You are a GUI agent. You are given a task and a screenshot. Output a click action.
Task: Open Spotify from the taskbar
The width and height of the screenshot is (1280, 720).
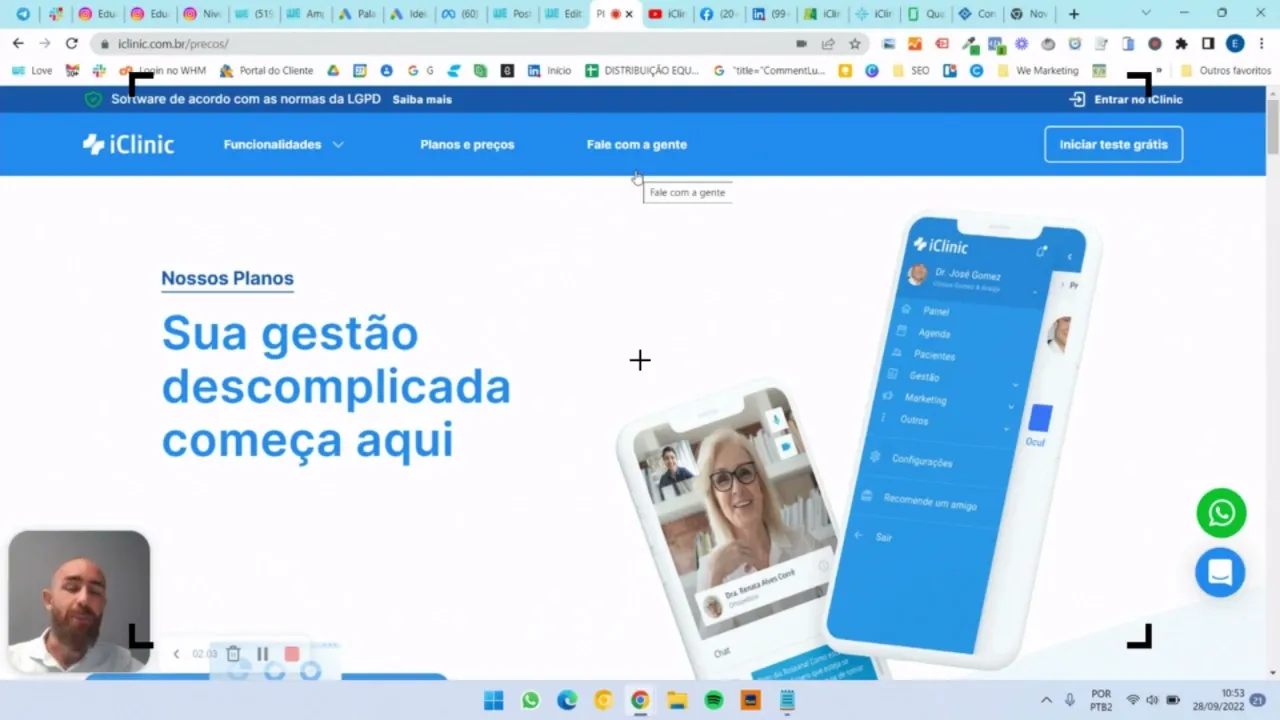(x=714, y=700)
